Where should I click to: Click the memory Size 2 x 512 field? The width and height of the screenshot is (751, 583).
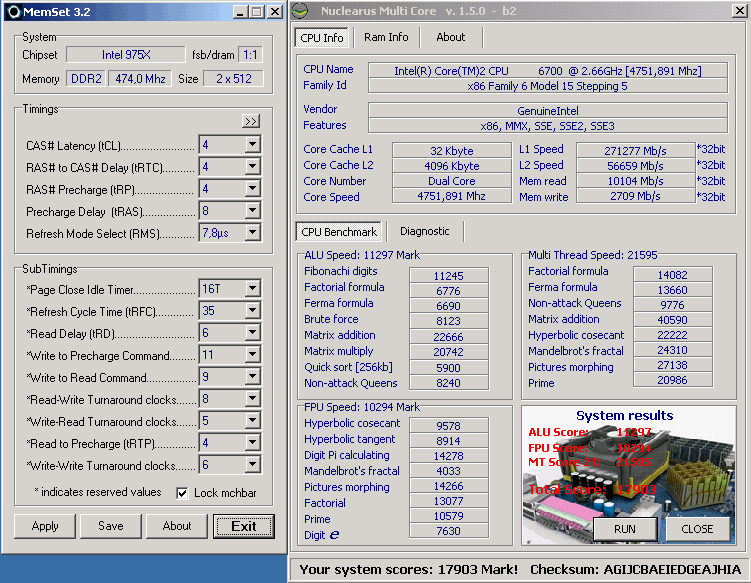click(233, 79)
